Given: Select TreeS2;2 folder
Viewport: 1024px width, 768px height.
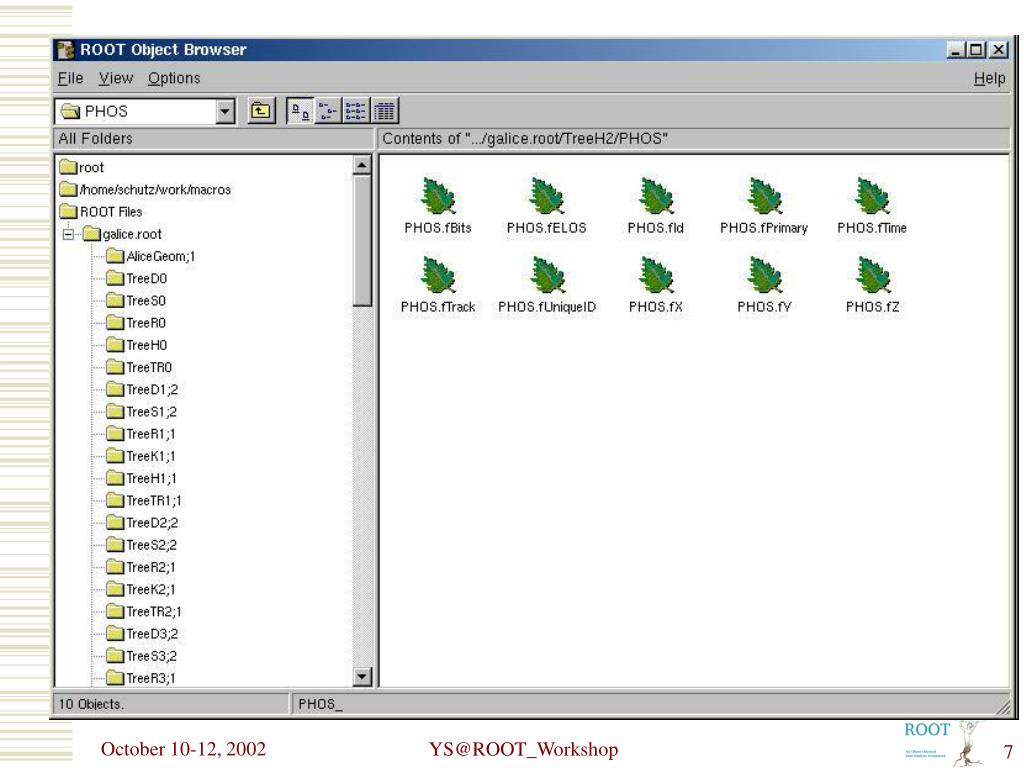Looking at the screenshot, I should [x=141, y=545].
